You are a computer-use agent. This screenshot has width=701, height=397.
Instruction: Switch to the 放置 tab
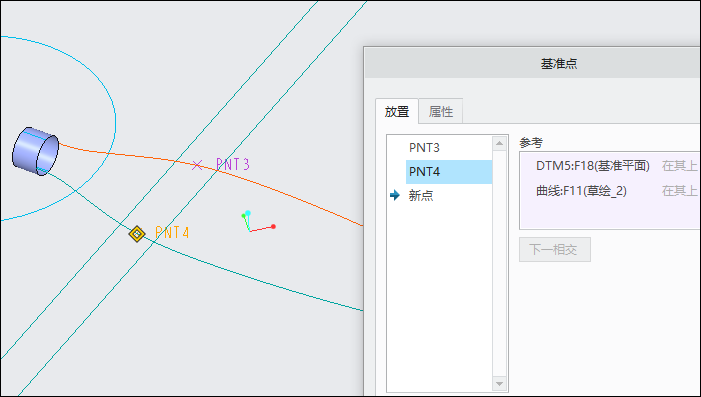point(397,111)
